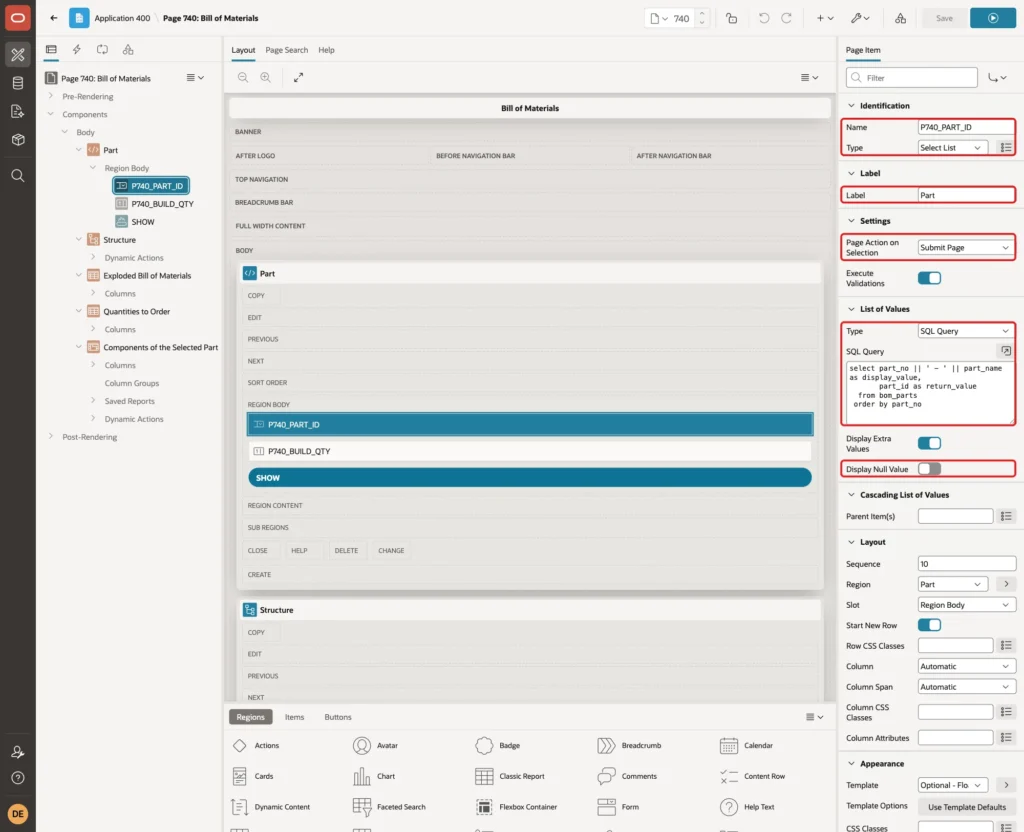Select the SHOW button in layout
Viewport: 1024px width, 832px height.
(x=530, y=477)
